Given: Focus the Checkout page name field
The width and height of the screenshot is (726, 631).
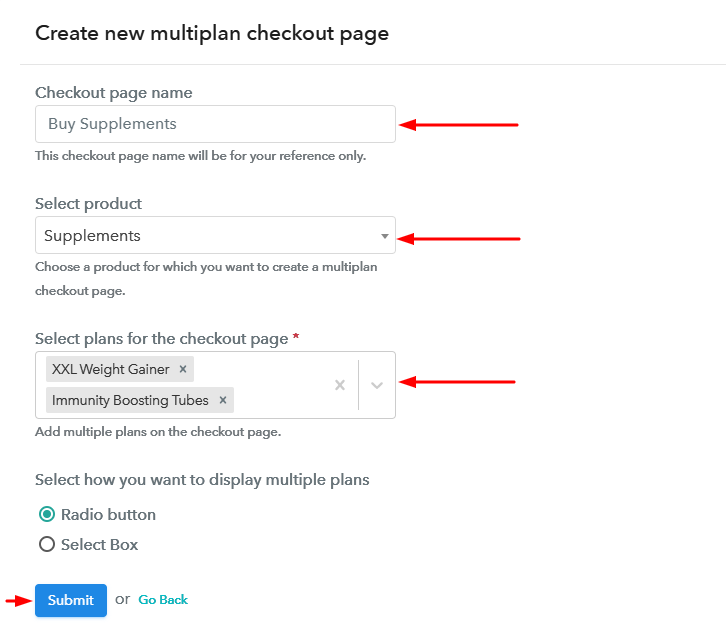Looking at the screenshot, I should click(215, 124).
